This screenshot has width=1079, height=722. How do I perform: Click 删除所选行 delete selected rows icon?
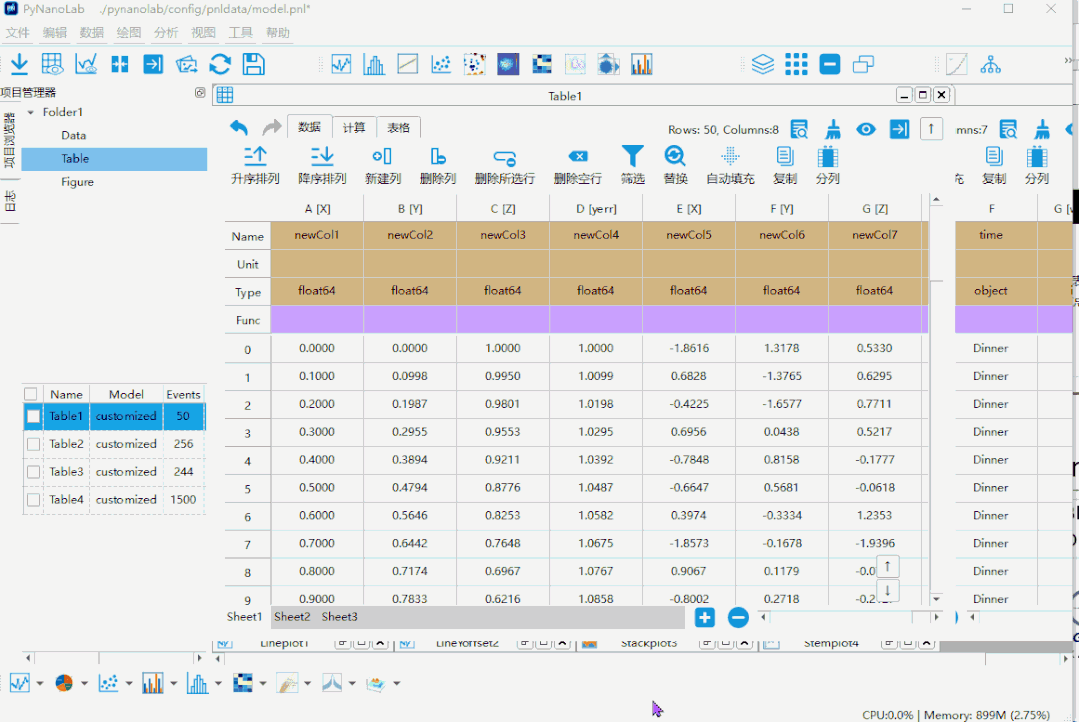tap(504, 158)
